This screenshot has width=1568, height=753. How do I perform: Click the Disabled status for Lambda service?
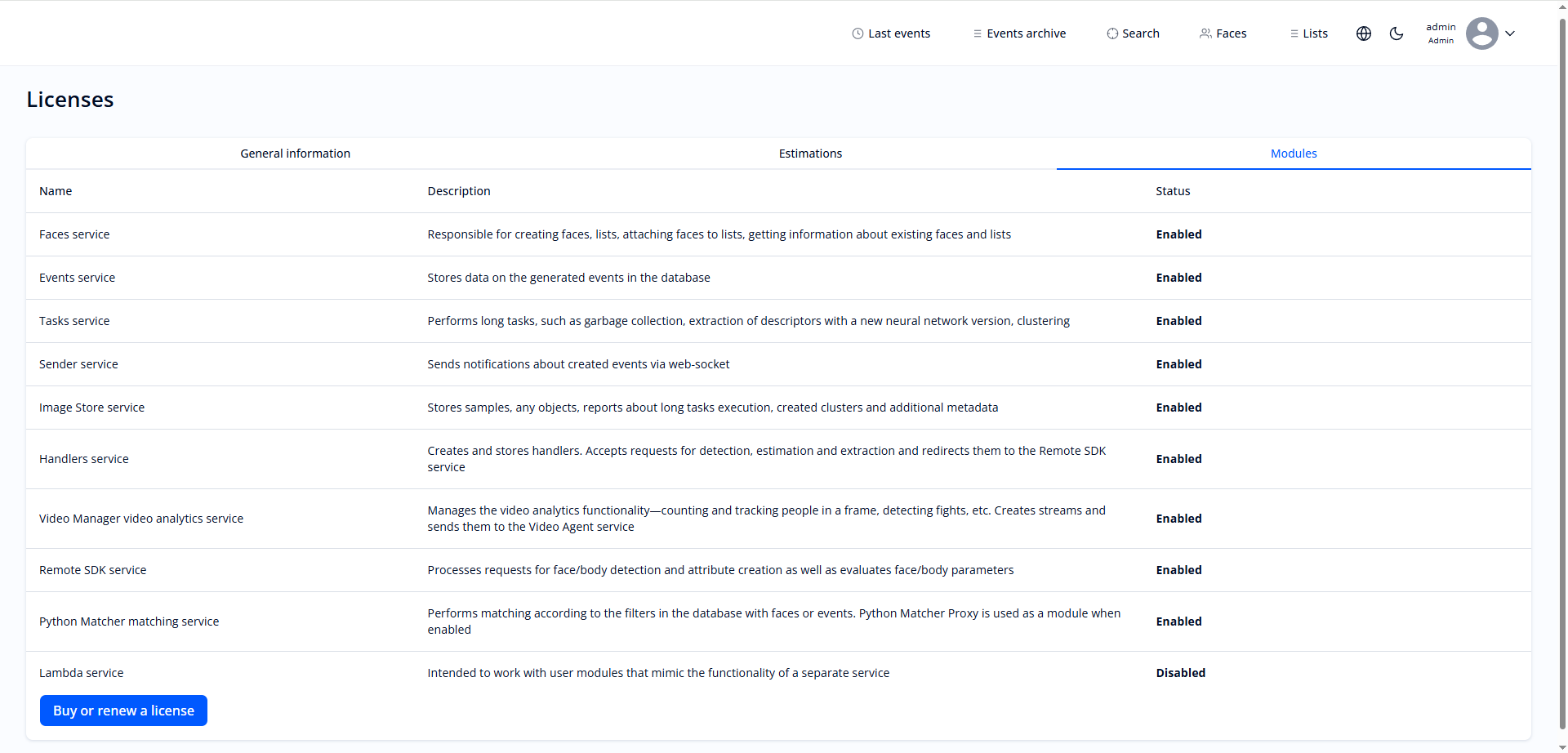point(1180,673)
